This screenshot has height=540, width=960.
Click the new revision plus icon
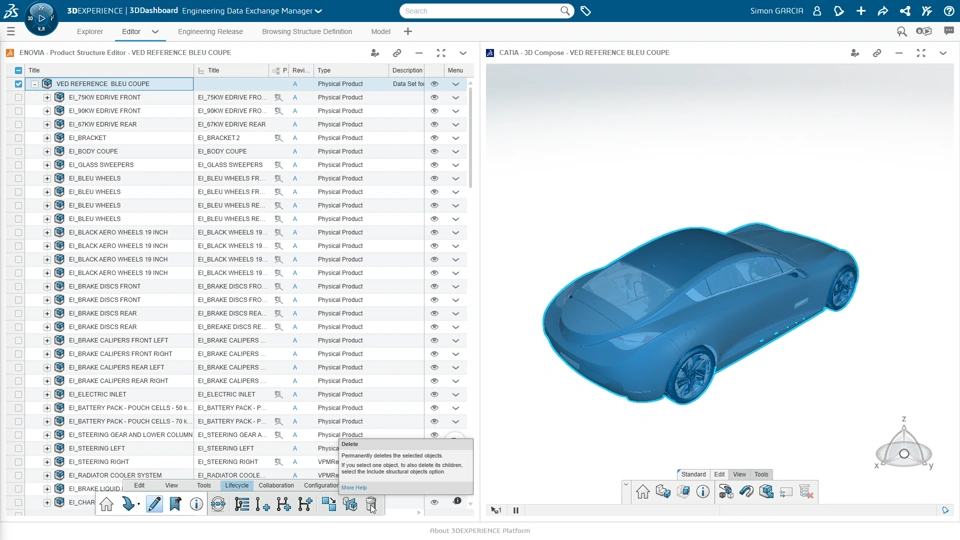coord(263,504)
